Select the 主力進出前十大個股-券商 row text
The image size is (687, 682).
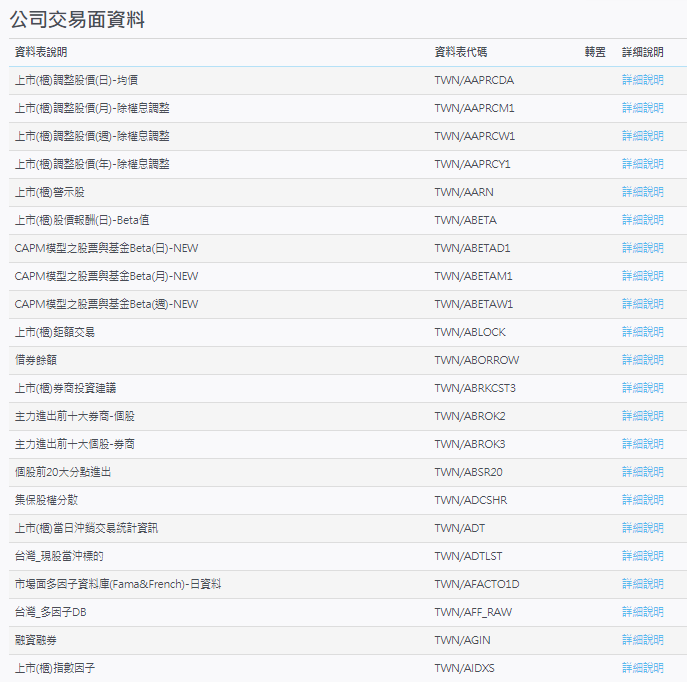coord(75,444)
